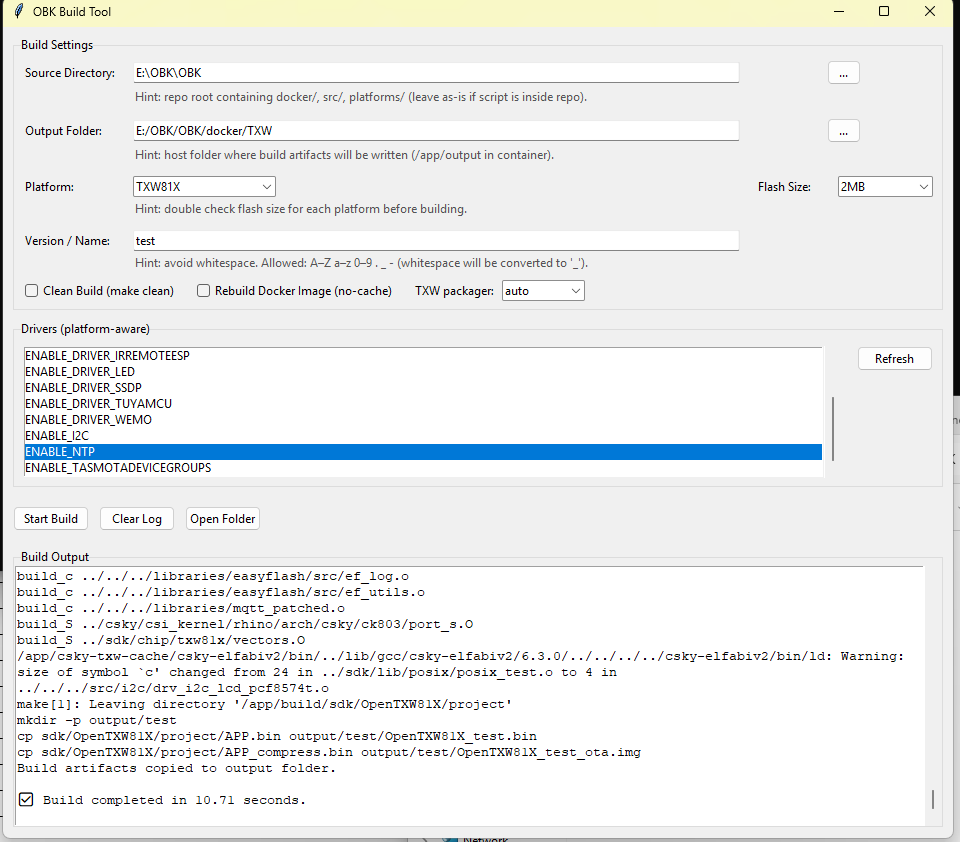Click the drivers list scrollbar
This screenshot has width=960, height=842.
click(833, 428)
